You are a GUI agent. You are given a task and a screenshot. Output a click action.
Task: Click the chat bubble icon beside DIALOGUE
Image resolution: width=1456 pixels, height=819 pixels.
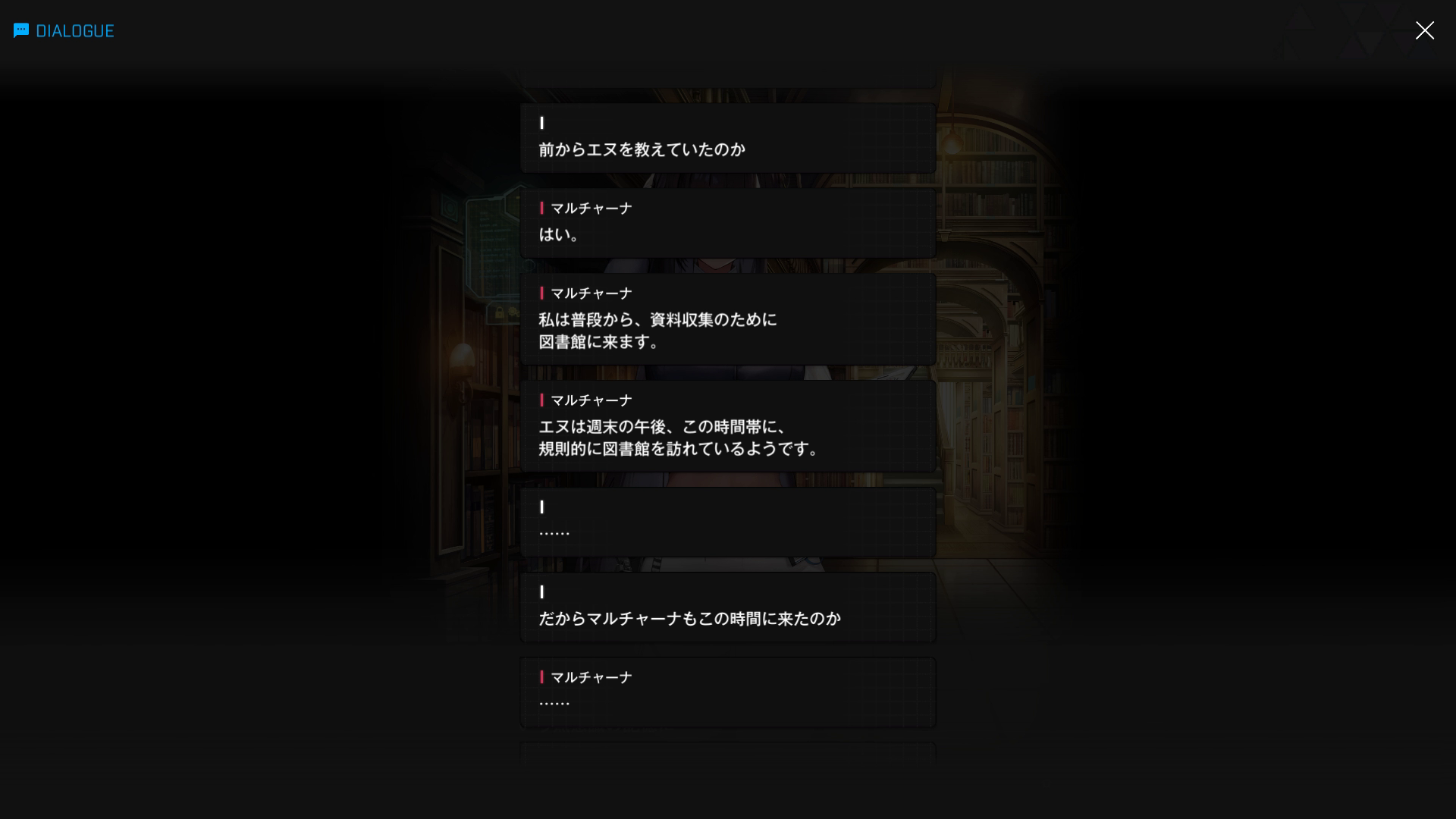point(21,30)
